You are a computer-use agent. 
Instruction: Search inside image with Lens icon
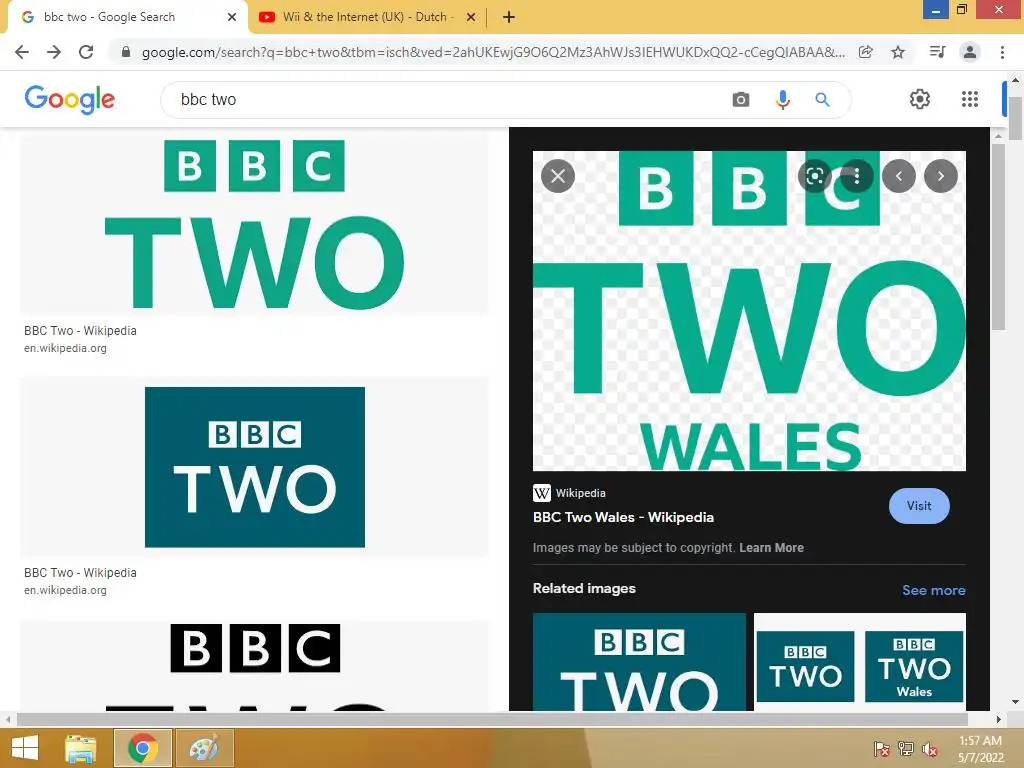(x=814, y=176)
